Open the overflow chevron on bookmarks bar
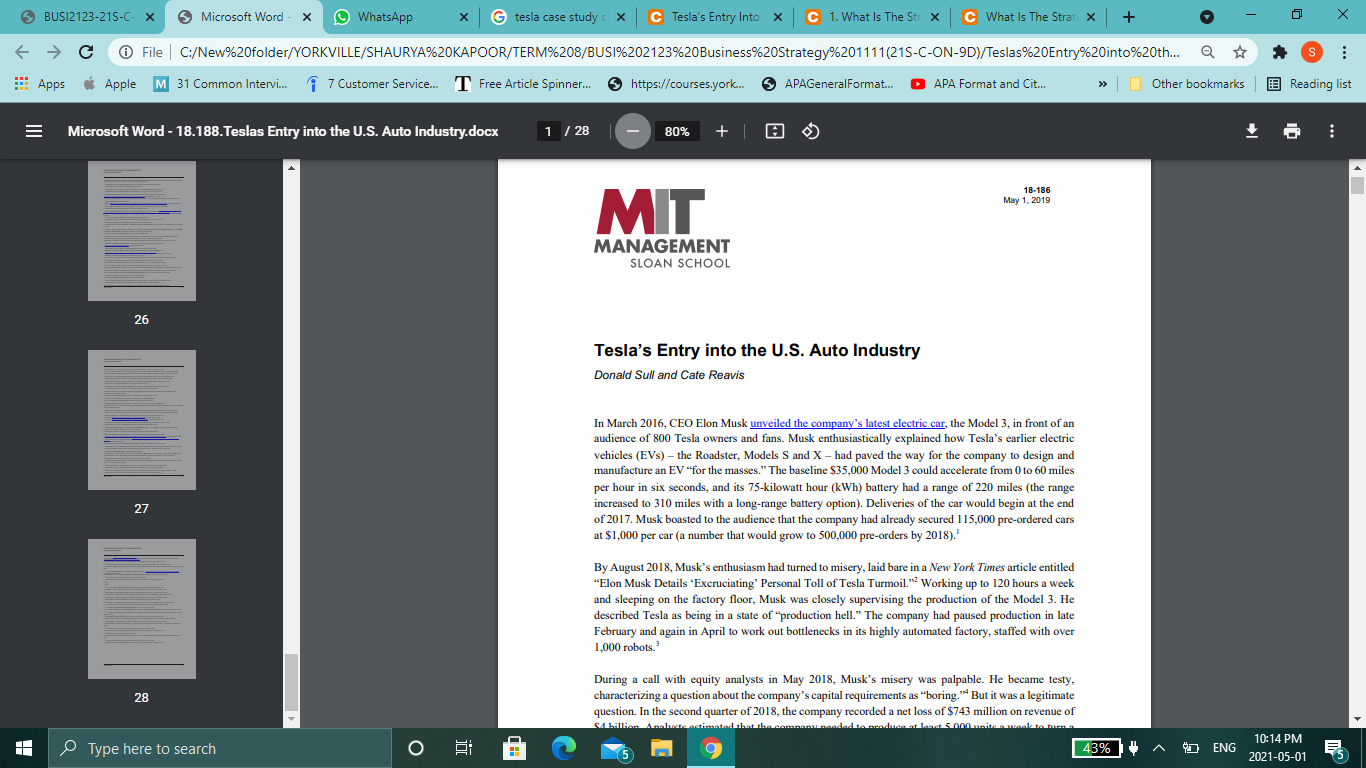 pyautogui.click(x=1103, y=84)
